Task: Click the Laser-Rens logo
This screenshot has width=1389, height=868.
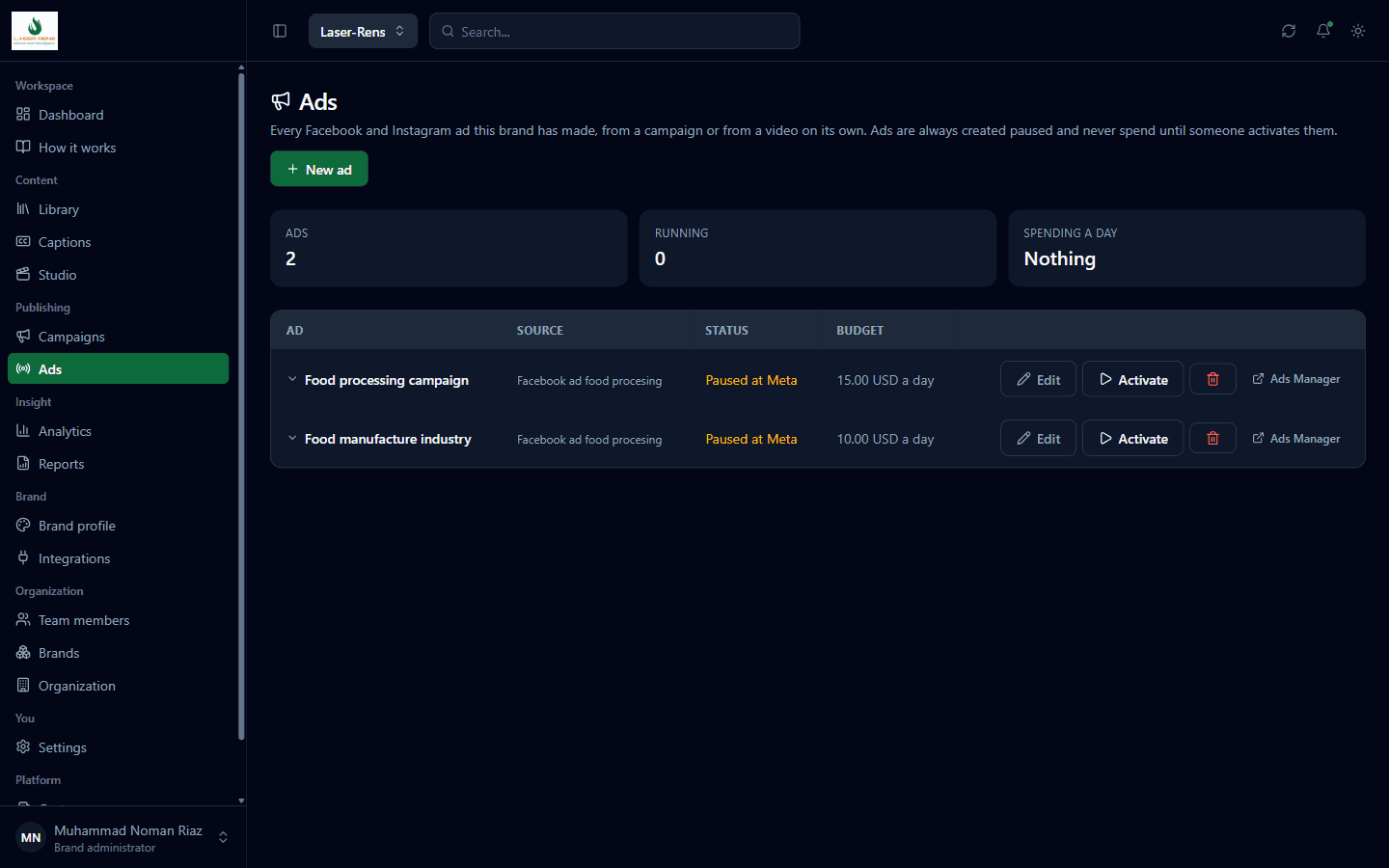Action: tap(35, 31)
